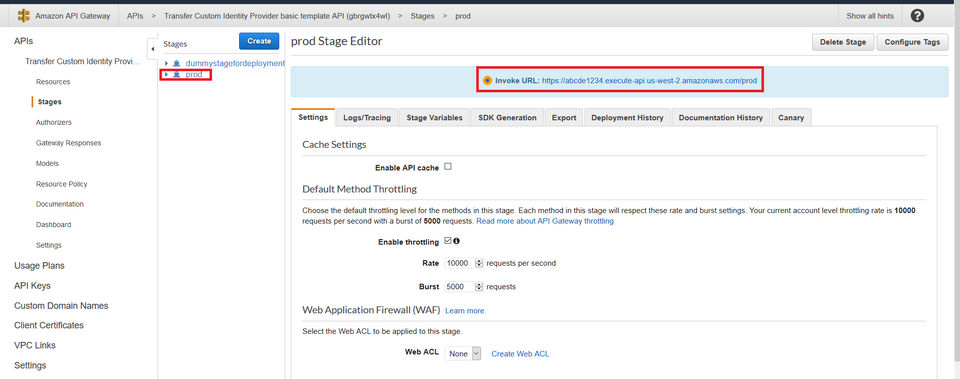Adjust the Rate stepper arrows
The height and width of the screenshot is (379, 960).
pos(479,263)
